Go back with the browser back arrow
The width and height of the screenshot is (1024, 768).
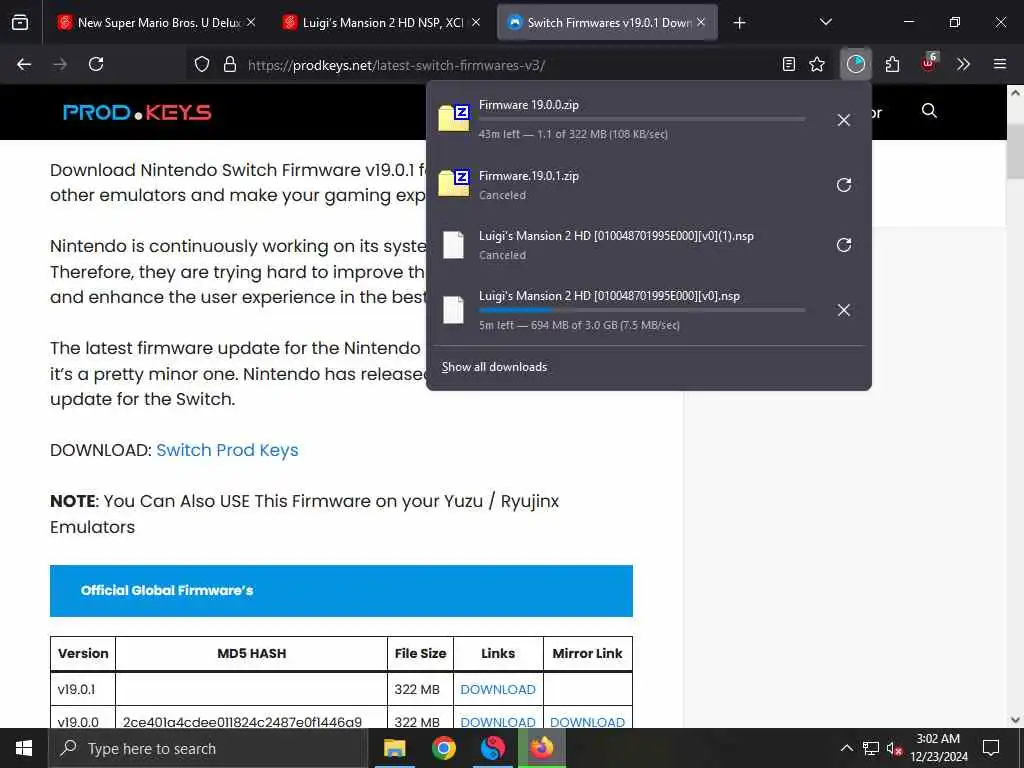point(24,64)
